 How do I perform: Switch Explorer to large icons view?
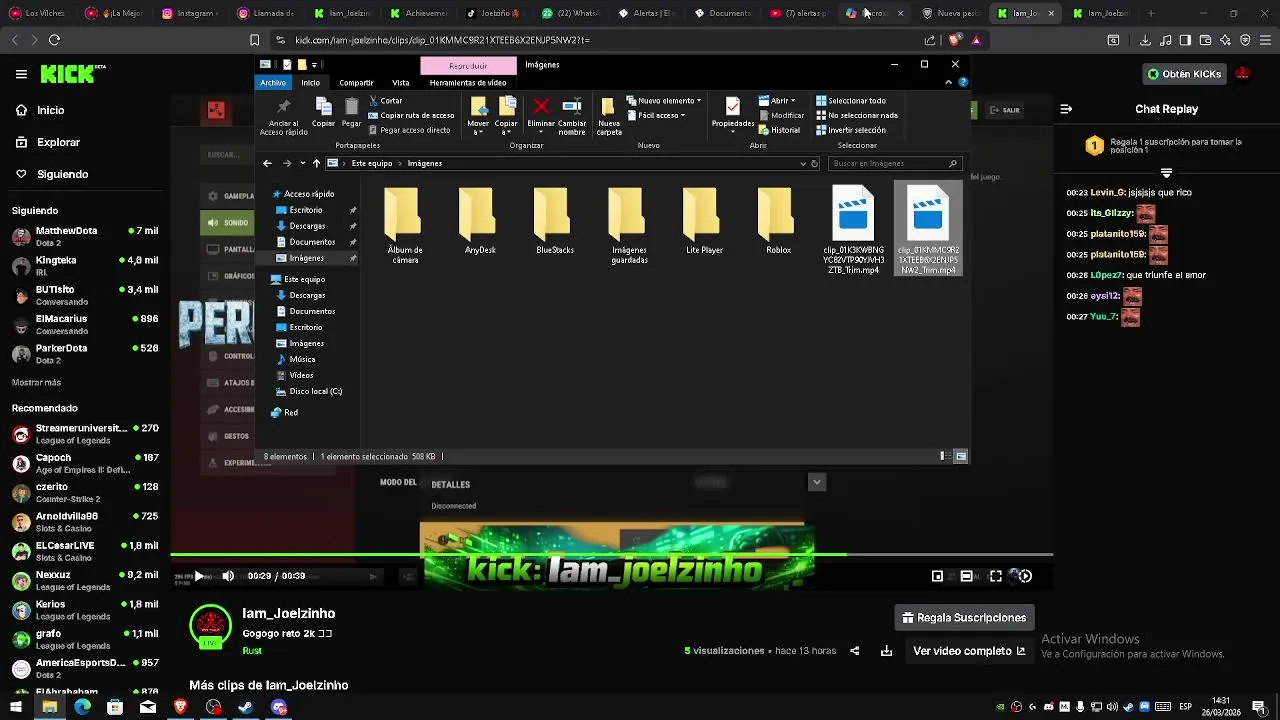(x=961, y=456)
